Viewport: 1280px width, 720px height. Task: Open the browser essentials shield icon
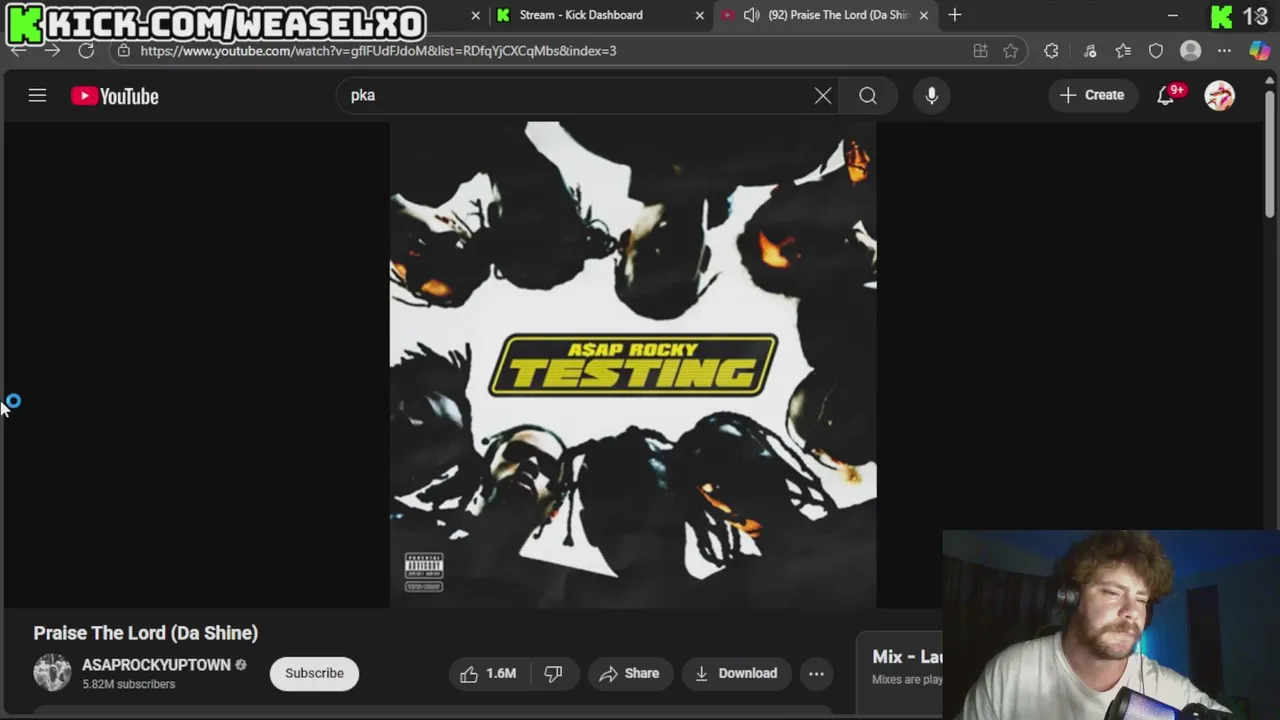point(1156,51)
